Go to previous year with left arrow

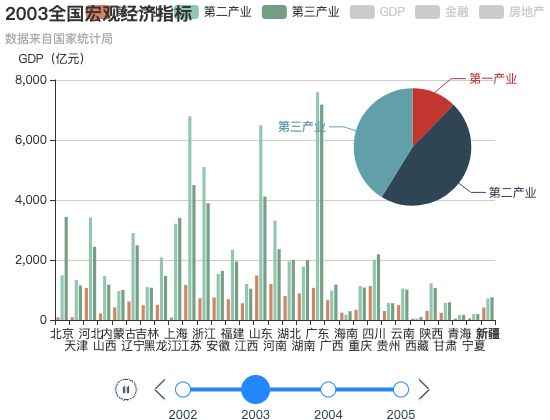(160, 389)
